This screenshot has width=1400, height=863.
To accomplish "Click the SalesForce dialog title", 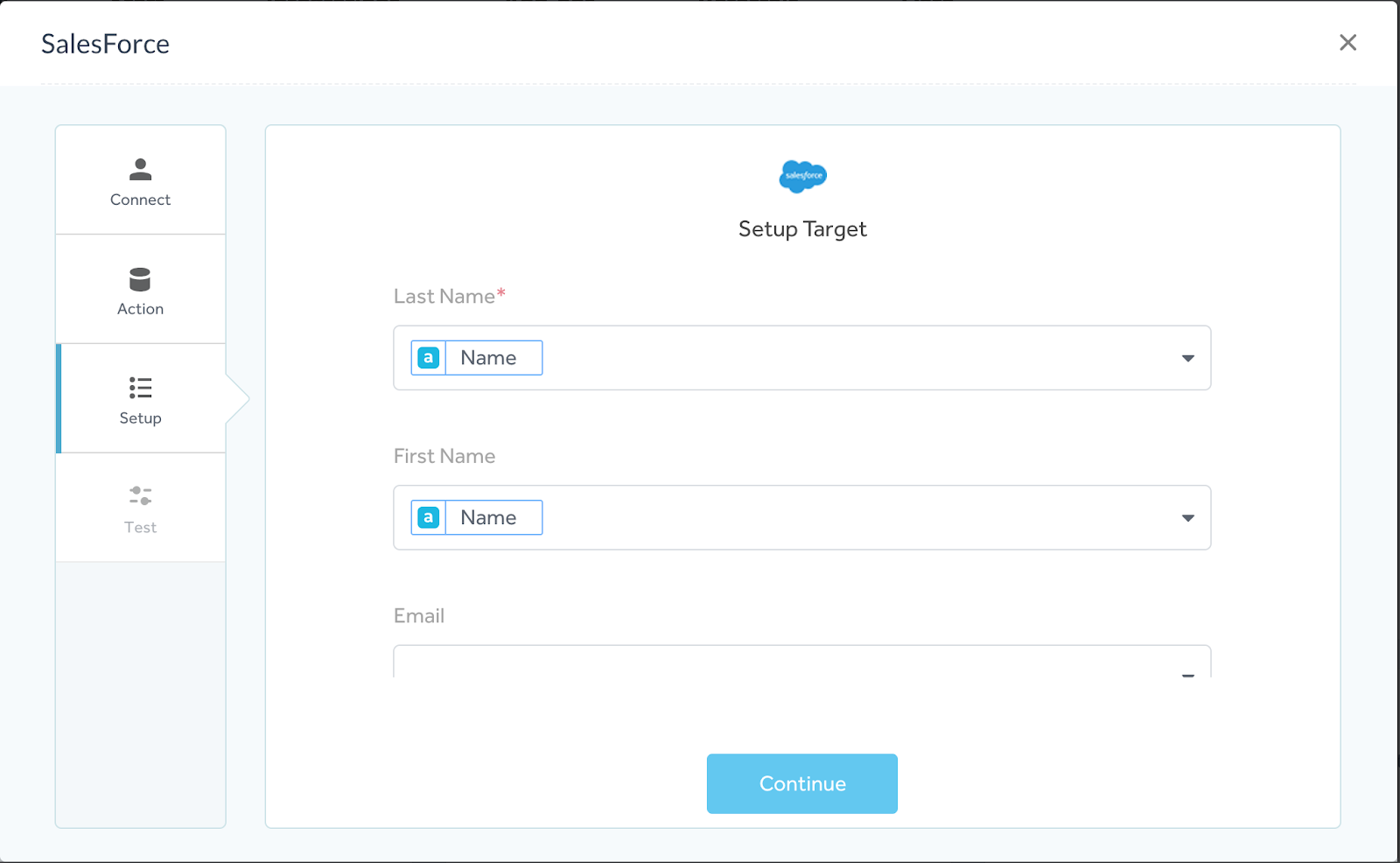I will 105,44.
